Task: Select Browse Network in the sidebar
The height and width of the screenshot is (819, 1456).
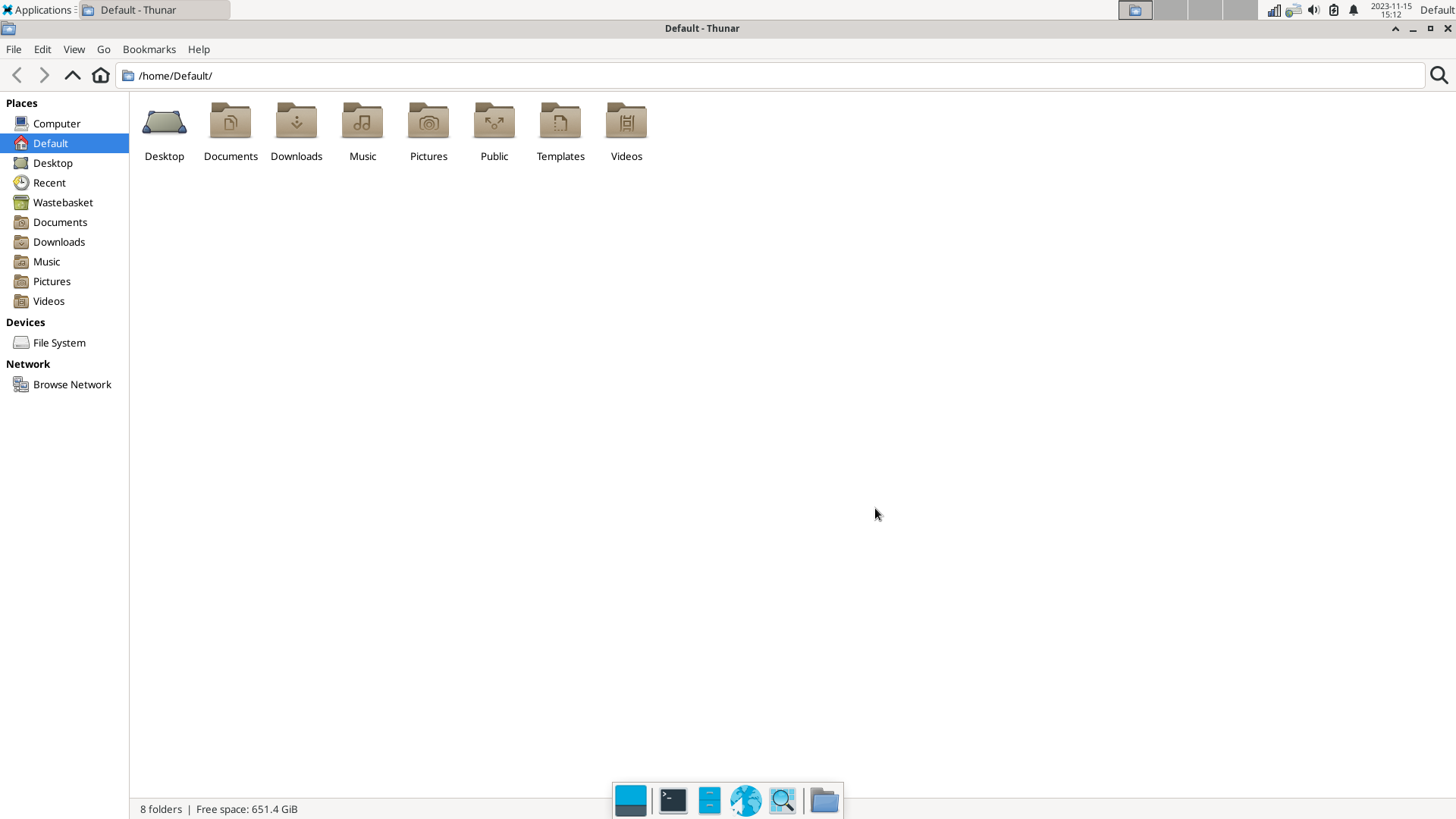Action: [72, 384]
